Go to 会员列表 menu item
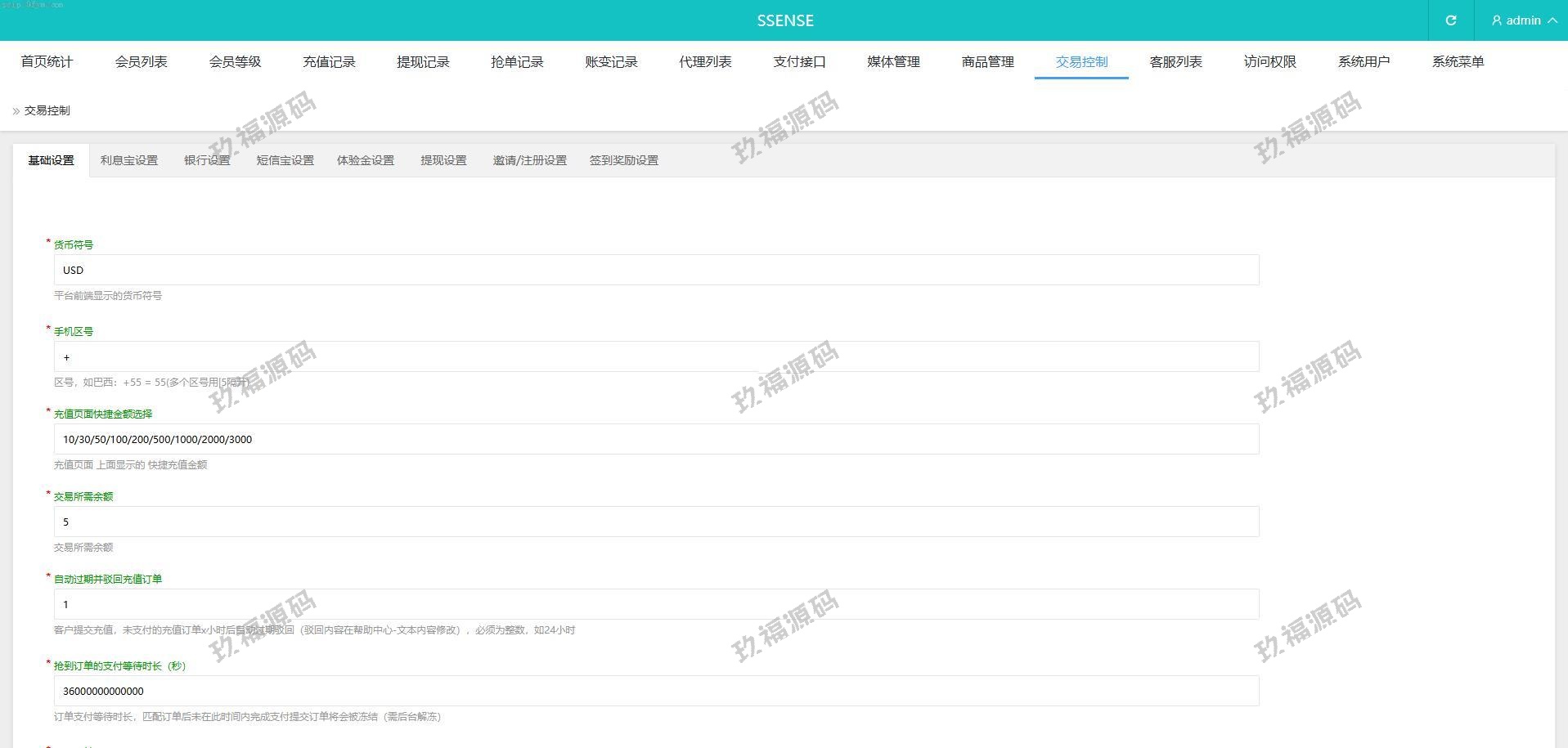1568x748 pixels. 141,62
